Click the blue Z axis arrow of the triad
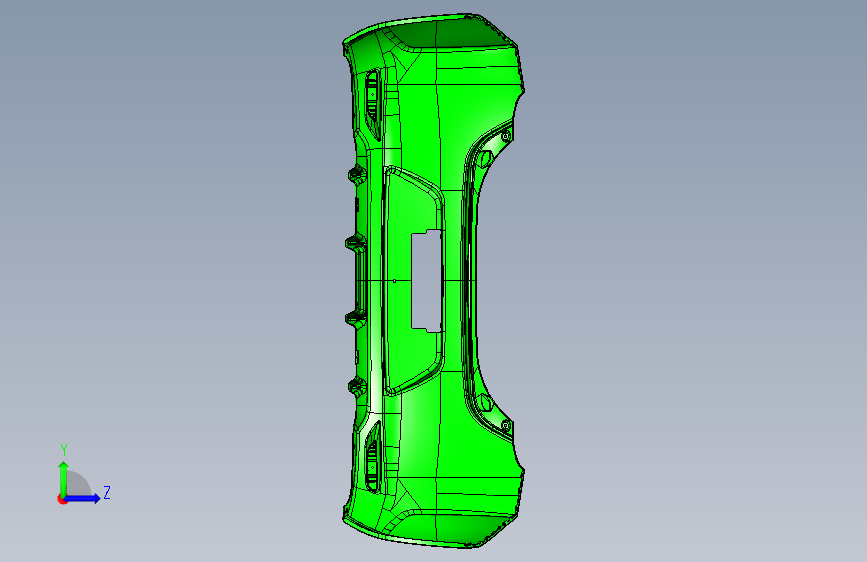 pyautogui.click(x=83, y=498)
